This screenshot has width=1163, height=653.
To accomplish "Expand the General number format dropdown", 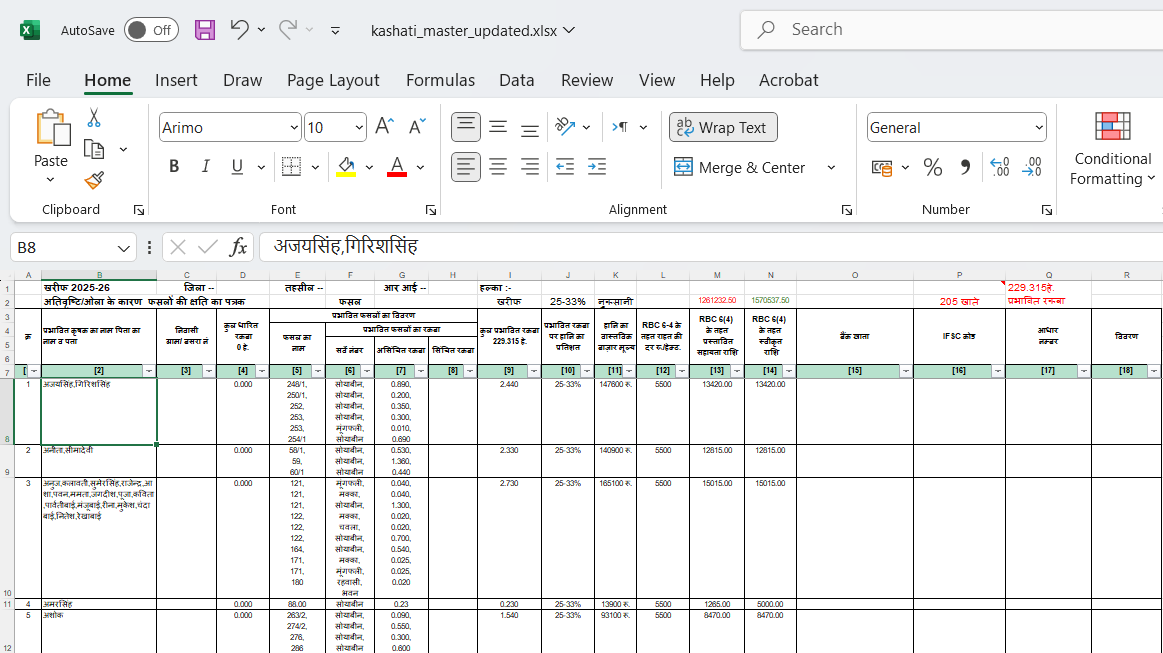I will pos(1039,128).
